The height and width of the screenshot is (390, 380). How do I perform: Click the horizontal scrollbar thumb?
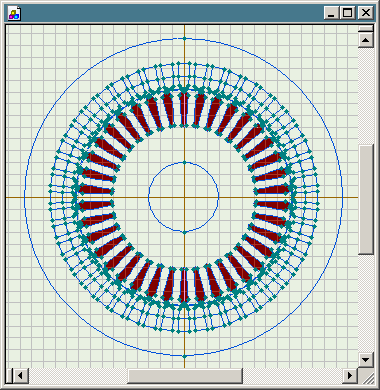coord(185,376)
